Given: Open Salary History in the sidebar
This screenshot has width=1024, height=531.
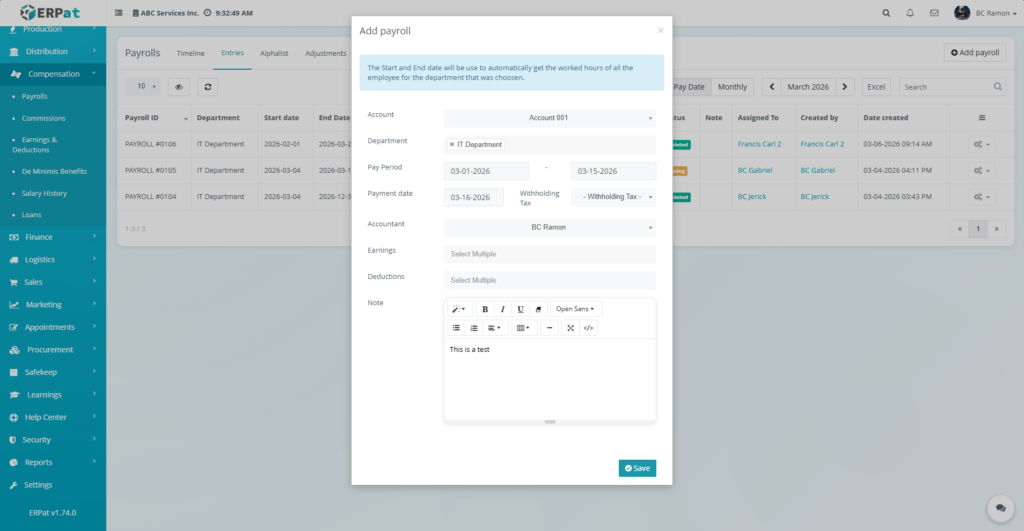Looking at the screenshot, I should [44, 193].
